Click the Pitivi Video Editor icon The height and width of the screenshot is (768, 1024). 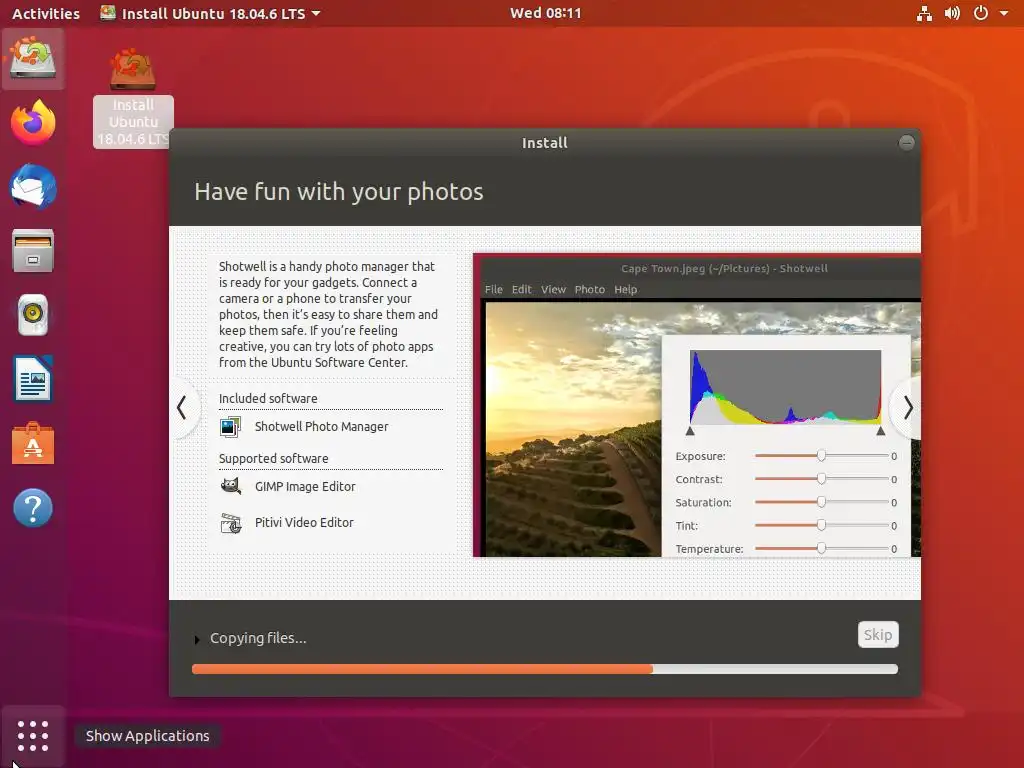tap(230, 522)
